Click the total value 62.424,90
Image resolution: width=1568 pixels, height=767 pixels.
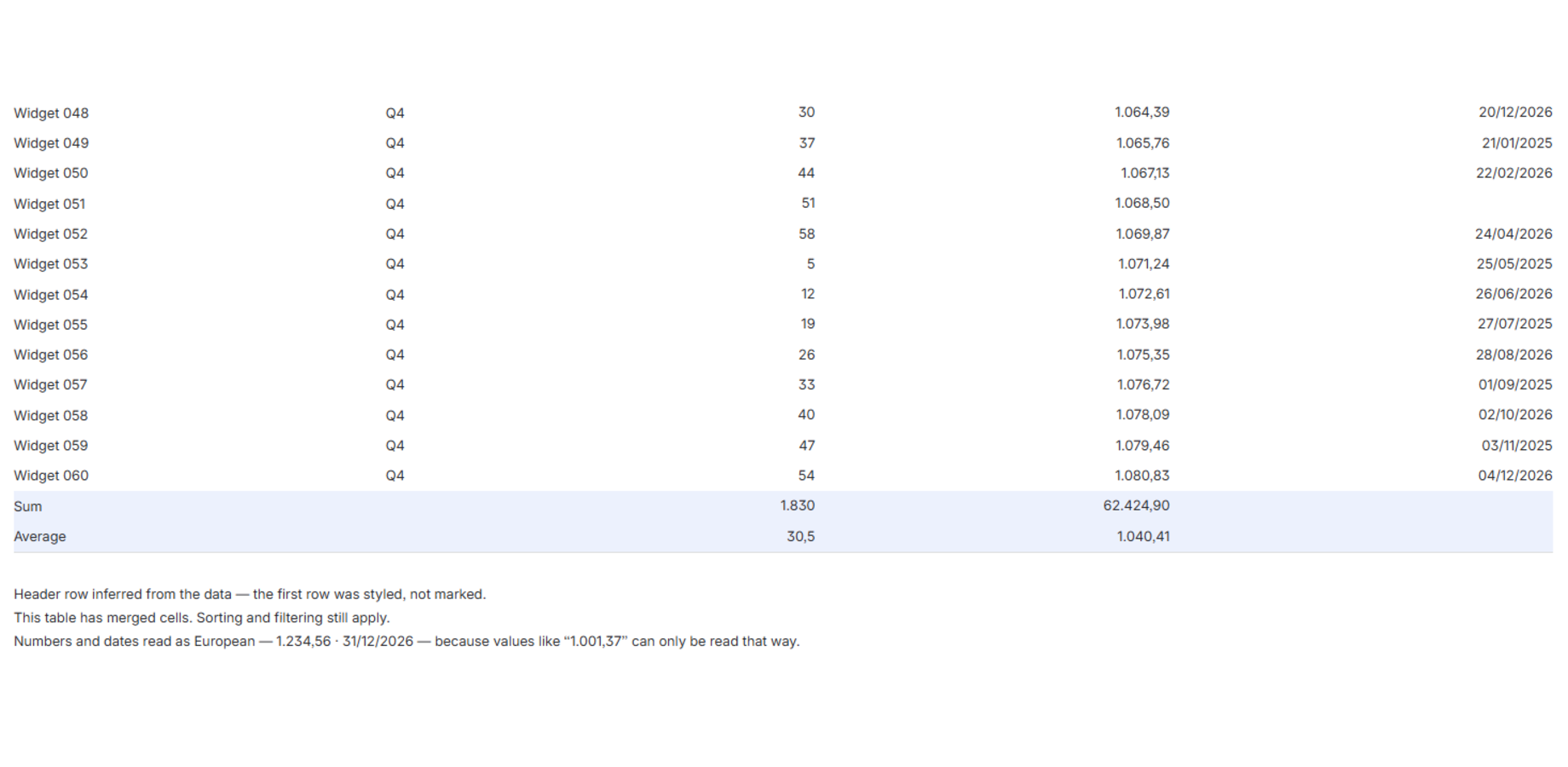pyautogui.click(x=1136, y=505)
